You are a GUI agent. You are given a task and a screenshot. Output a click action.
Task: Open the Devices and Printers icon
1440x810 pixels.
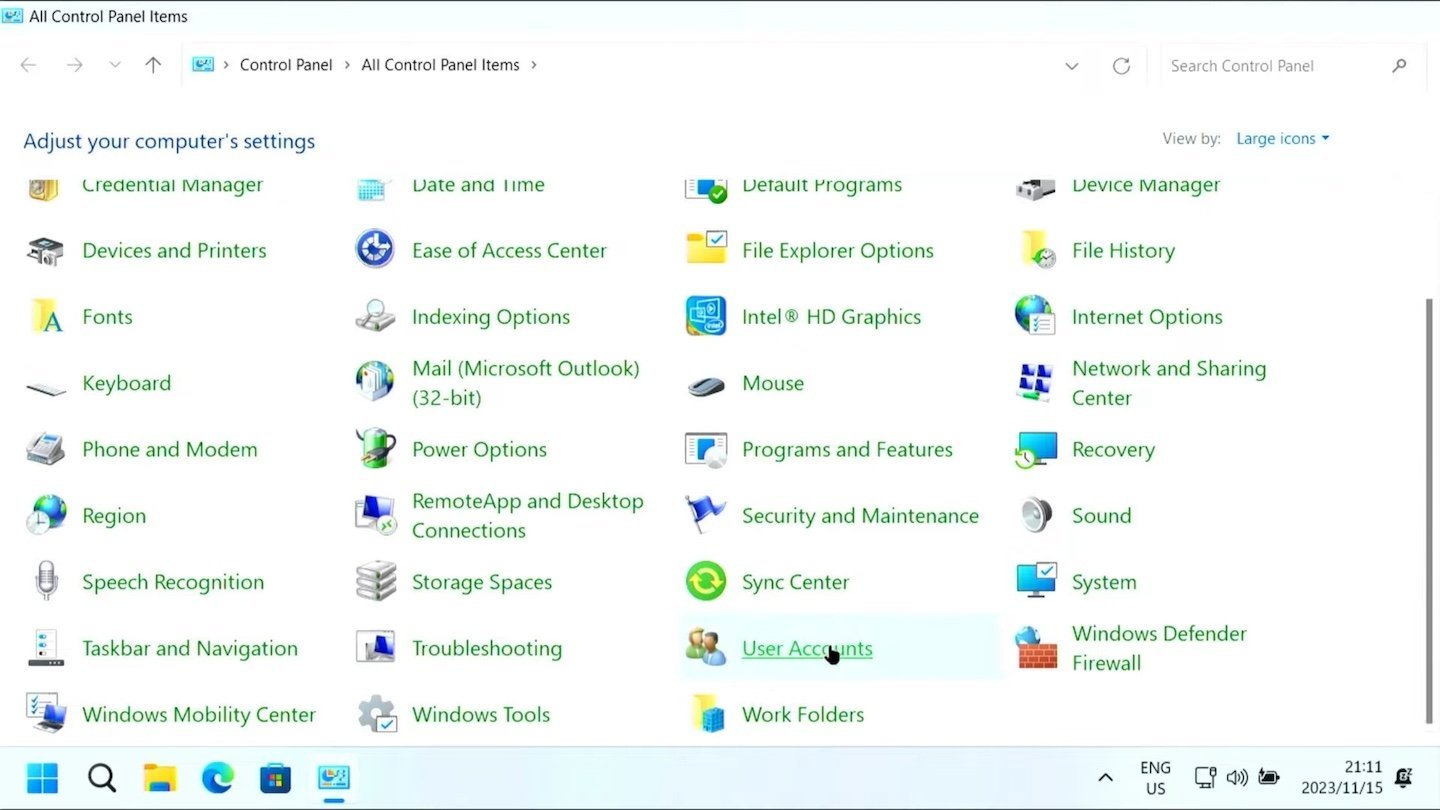pyautogui.click(x=45, y=251)
